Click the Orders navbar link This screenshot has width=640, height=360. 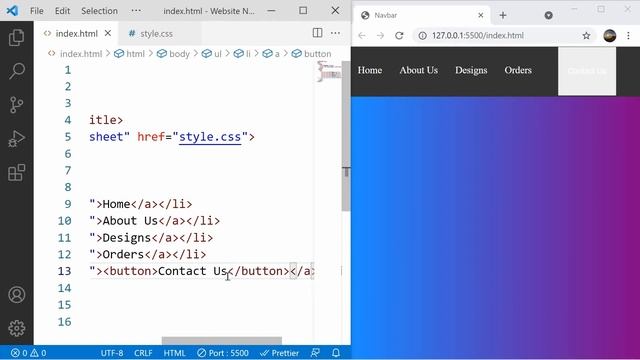(518, 70)
